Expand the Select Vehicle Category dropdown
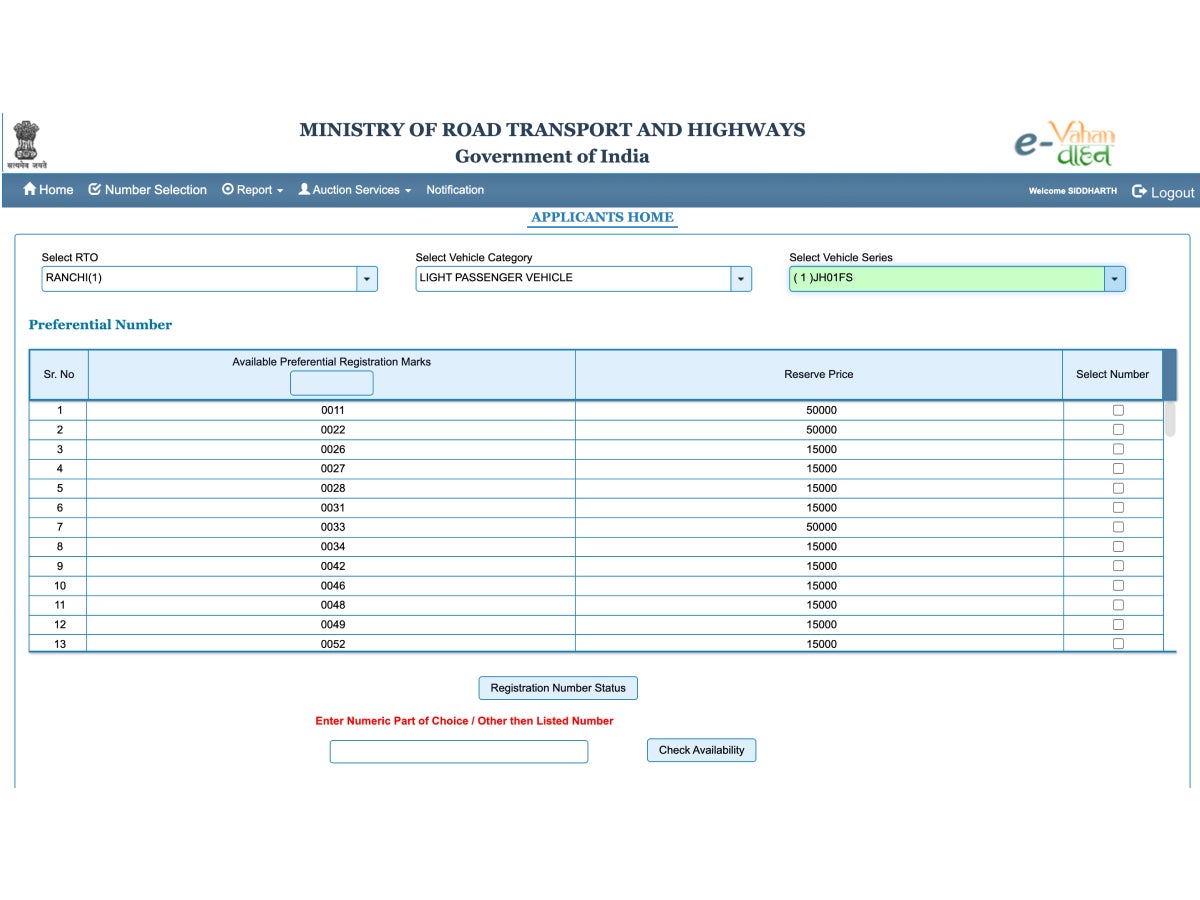This screenshot has height=900, width=1200. pos(740,278)
